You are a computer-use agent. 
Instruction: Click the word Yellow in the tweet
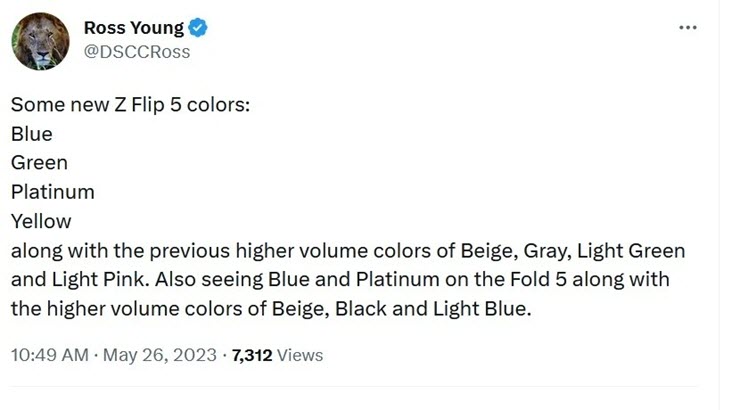pos(41,220)
